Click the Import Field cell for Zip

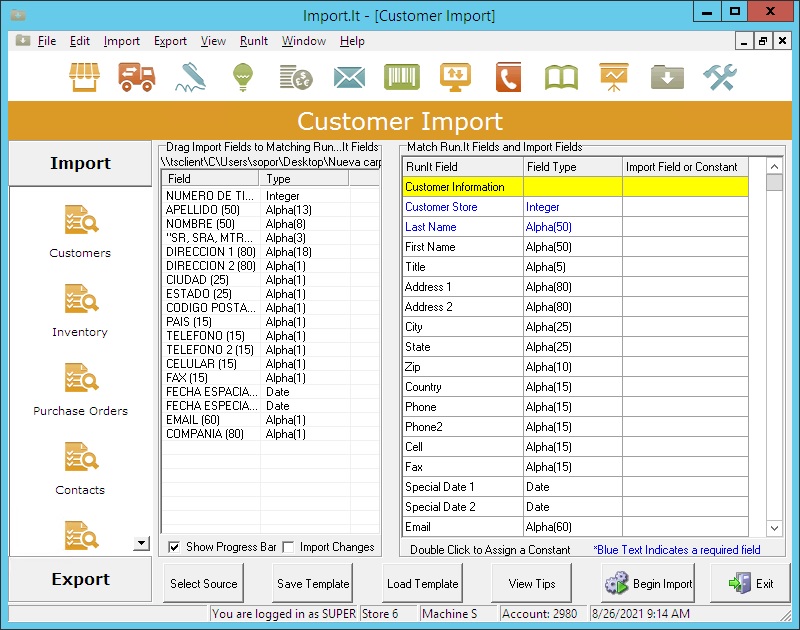686,367
